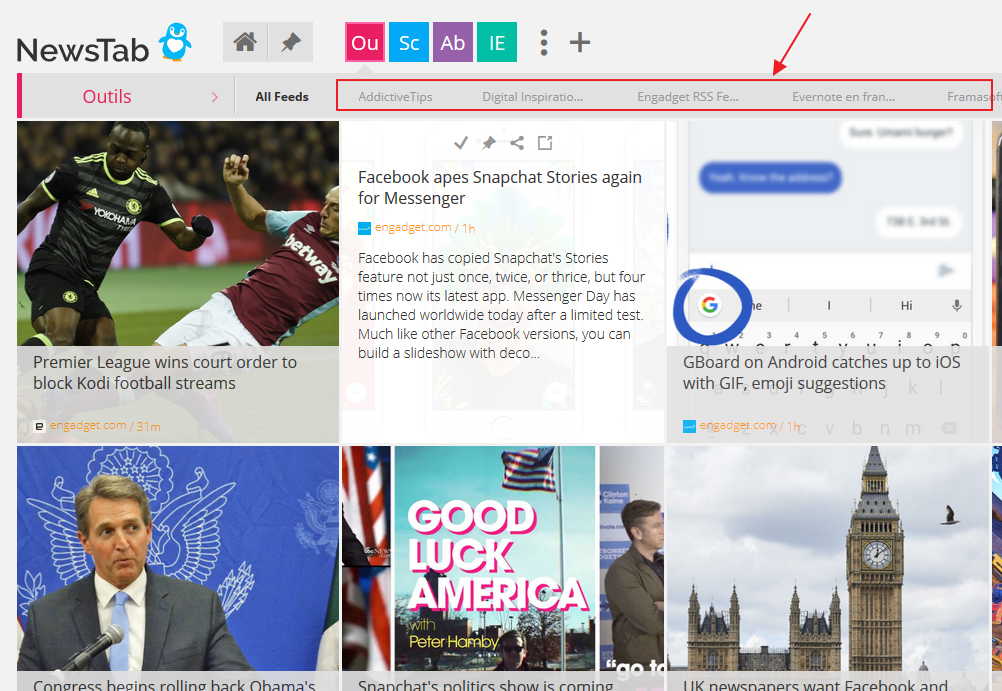Go to the NewsTab home button
Viewport: 1002px width, 691px height.
[x=245, y=42]
